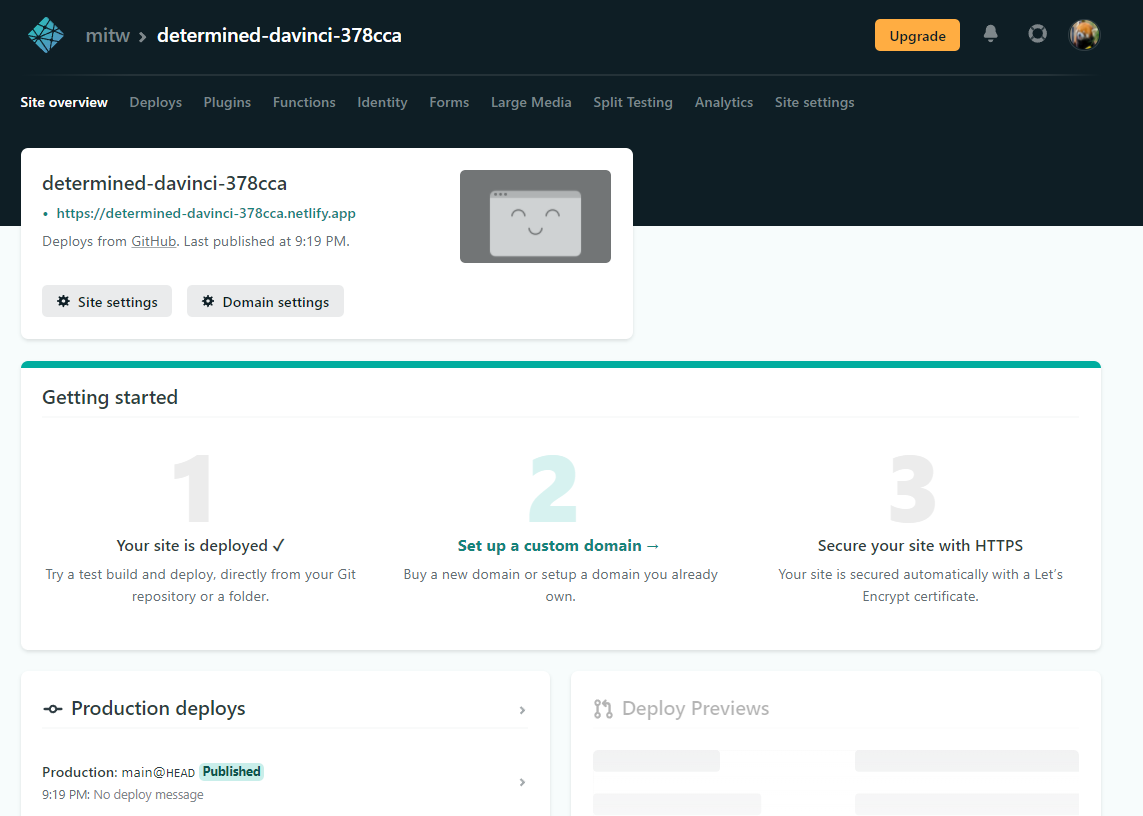
Task: Click 'Secure your site with HTTPS' text
Action: point(920,545)
